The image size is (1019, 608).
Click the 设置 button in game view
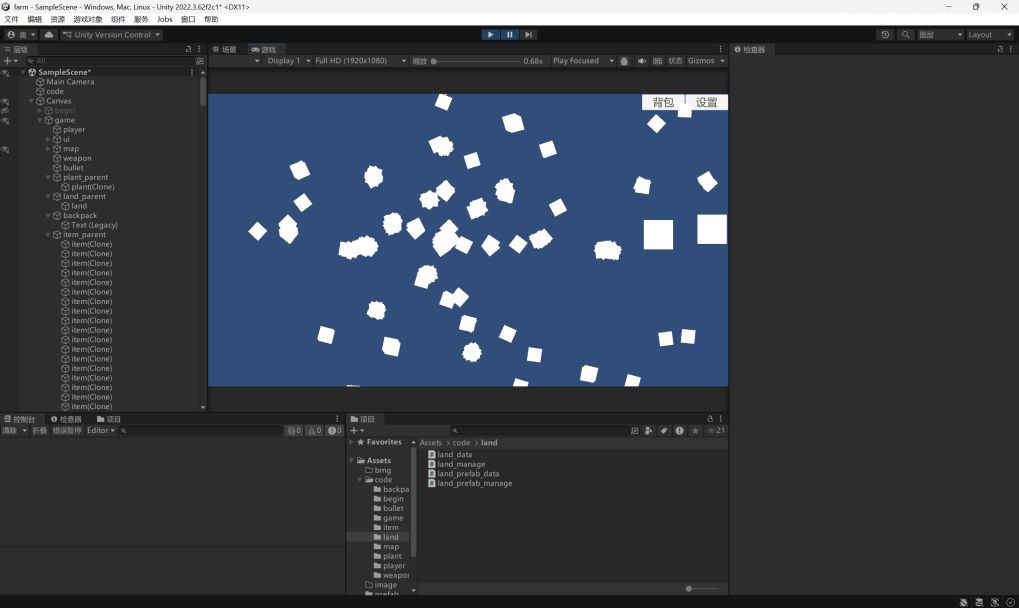point(707,102)
